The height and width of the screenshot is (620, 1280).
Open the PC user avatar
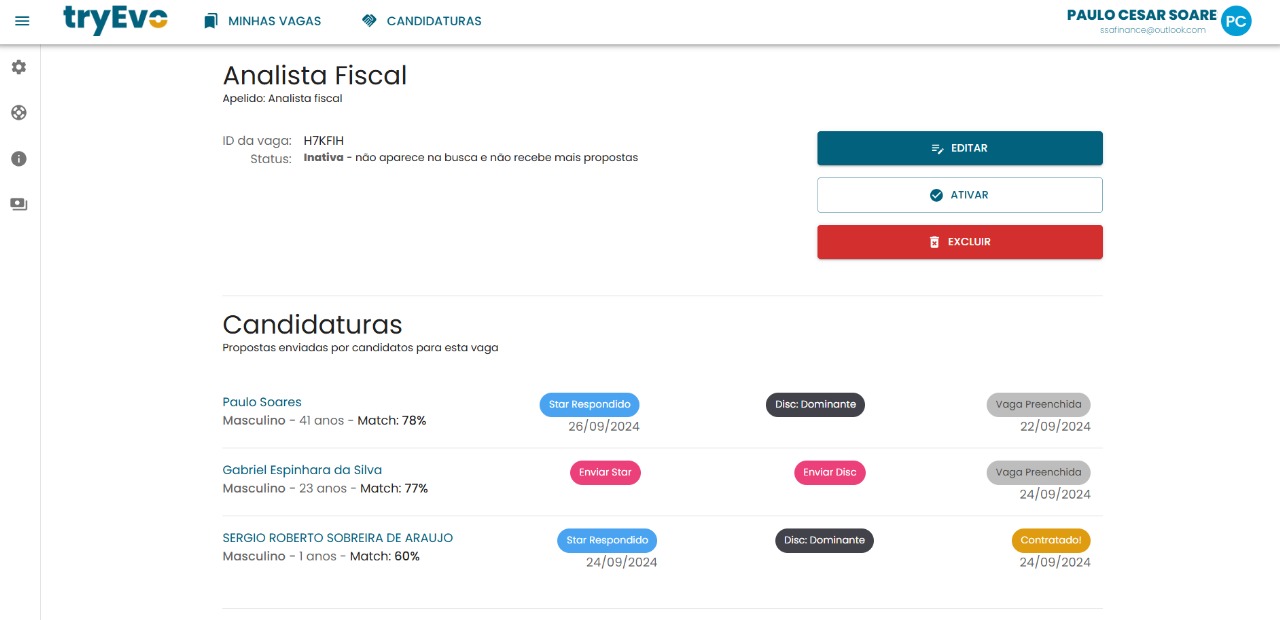coord(1236,21)
